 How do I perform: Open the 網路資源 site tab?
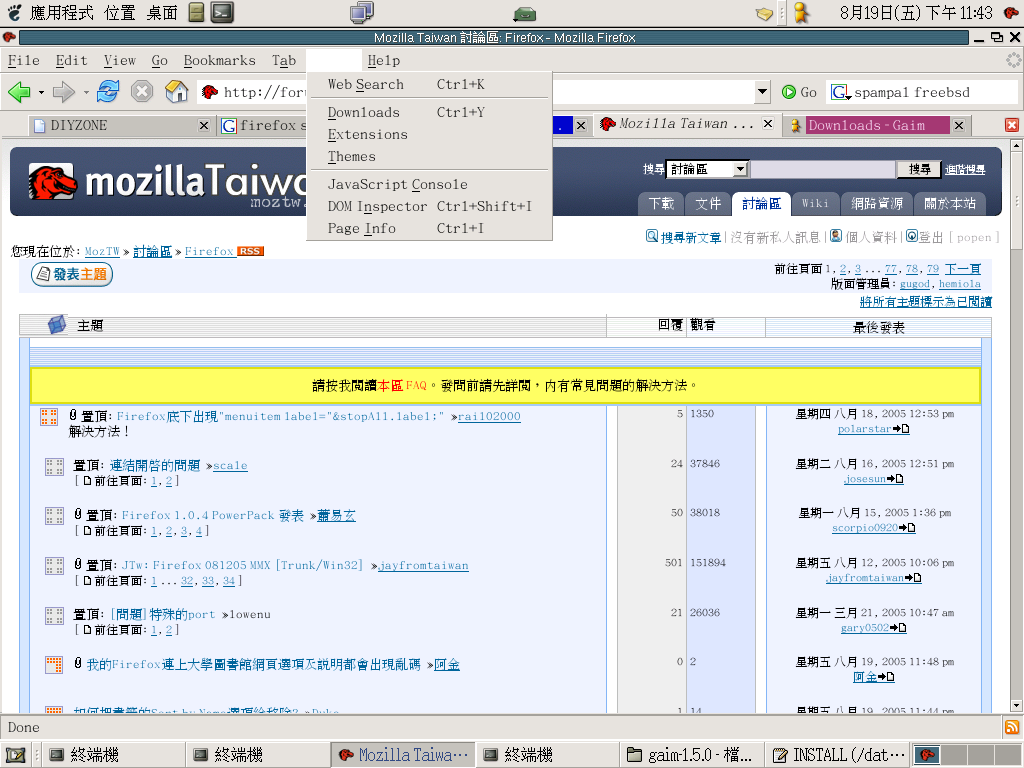pyautogui.click(x=876, y=204)
